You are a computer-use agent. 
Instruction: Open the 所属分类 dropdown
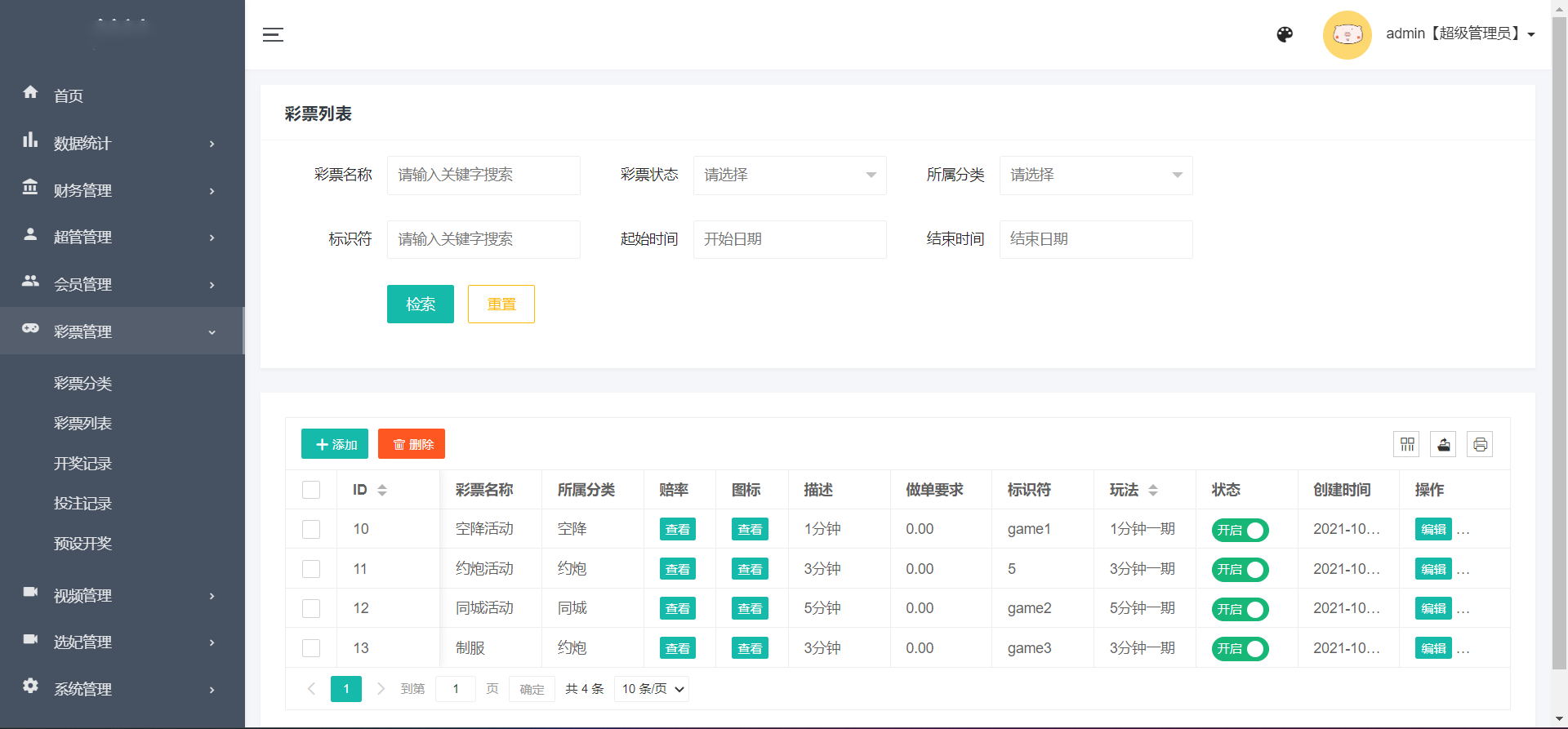[x=1095, y=175]
